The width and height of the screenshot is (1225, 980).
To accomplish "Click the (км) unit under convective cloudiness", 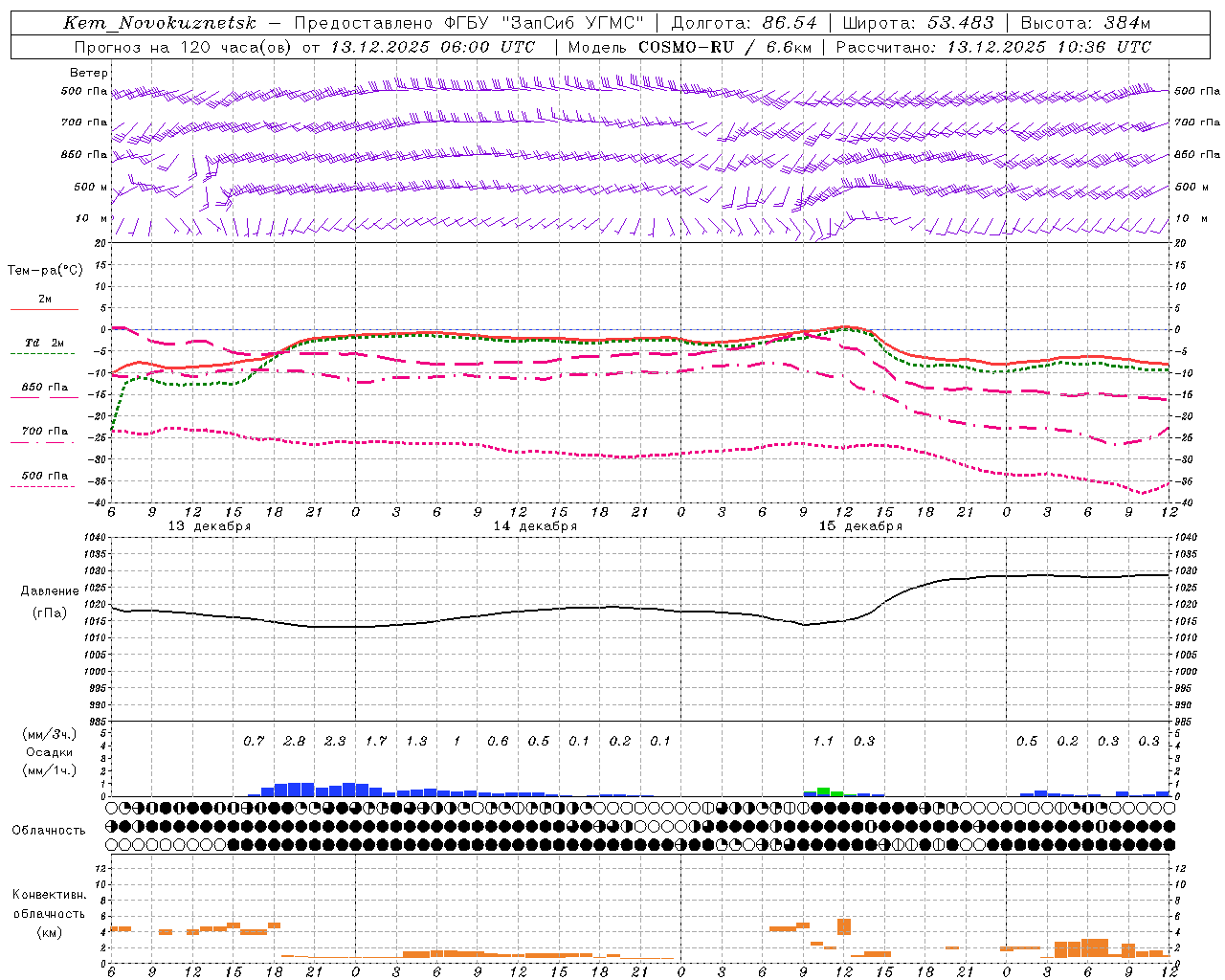I will click(49, 932).
